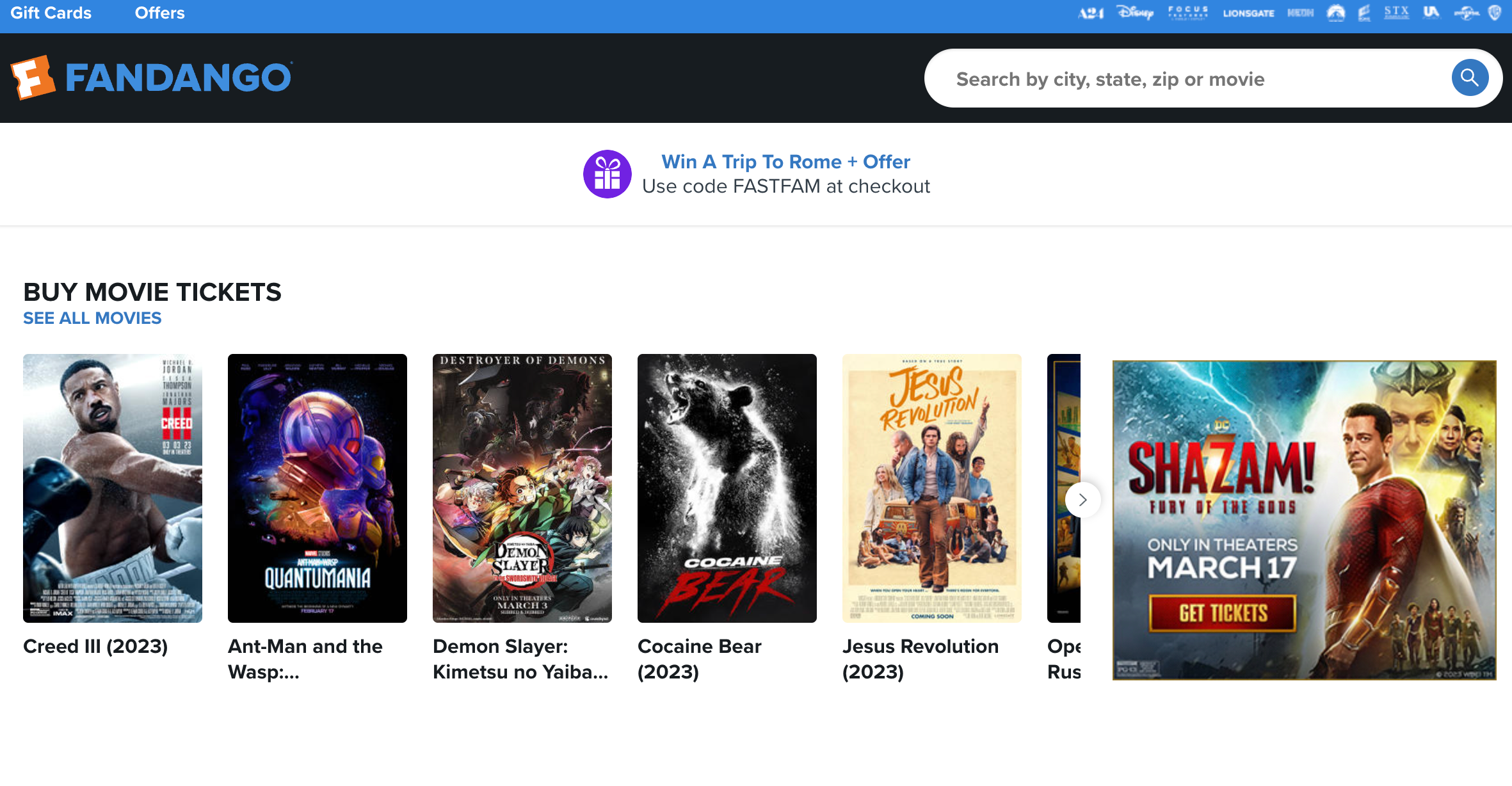Click the Warner Bros shield logo
The width and height of the screenshot is (1512, 786).
coord(1495,13)
